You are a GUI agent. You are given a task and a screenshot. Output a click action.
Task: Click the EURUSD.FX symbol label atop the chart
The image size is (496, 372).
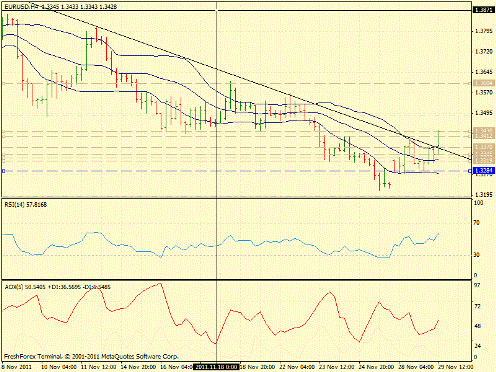(21, 6)
